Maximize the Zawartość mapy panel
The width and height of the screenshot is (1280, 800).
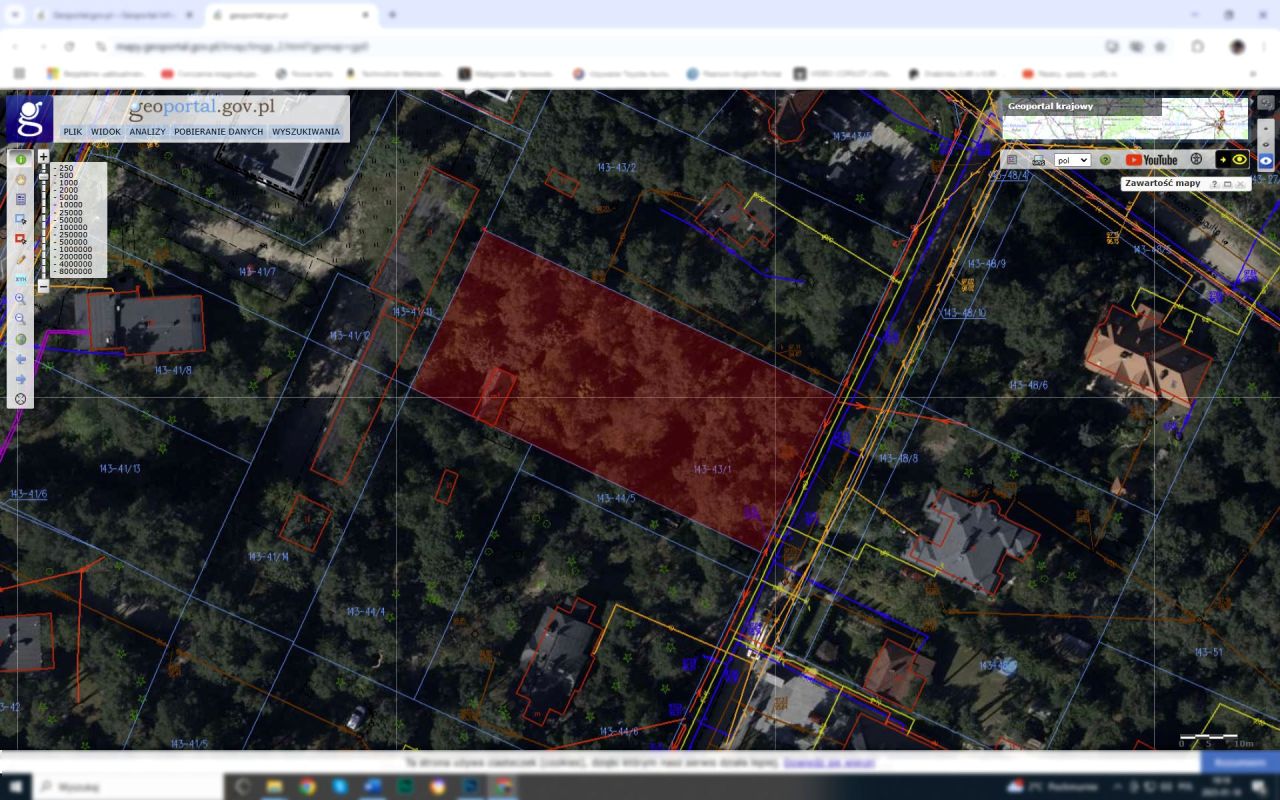click(x=1227, y=184)
